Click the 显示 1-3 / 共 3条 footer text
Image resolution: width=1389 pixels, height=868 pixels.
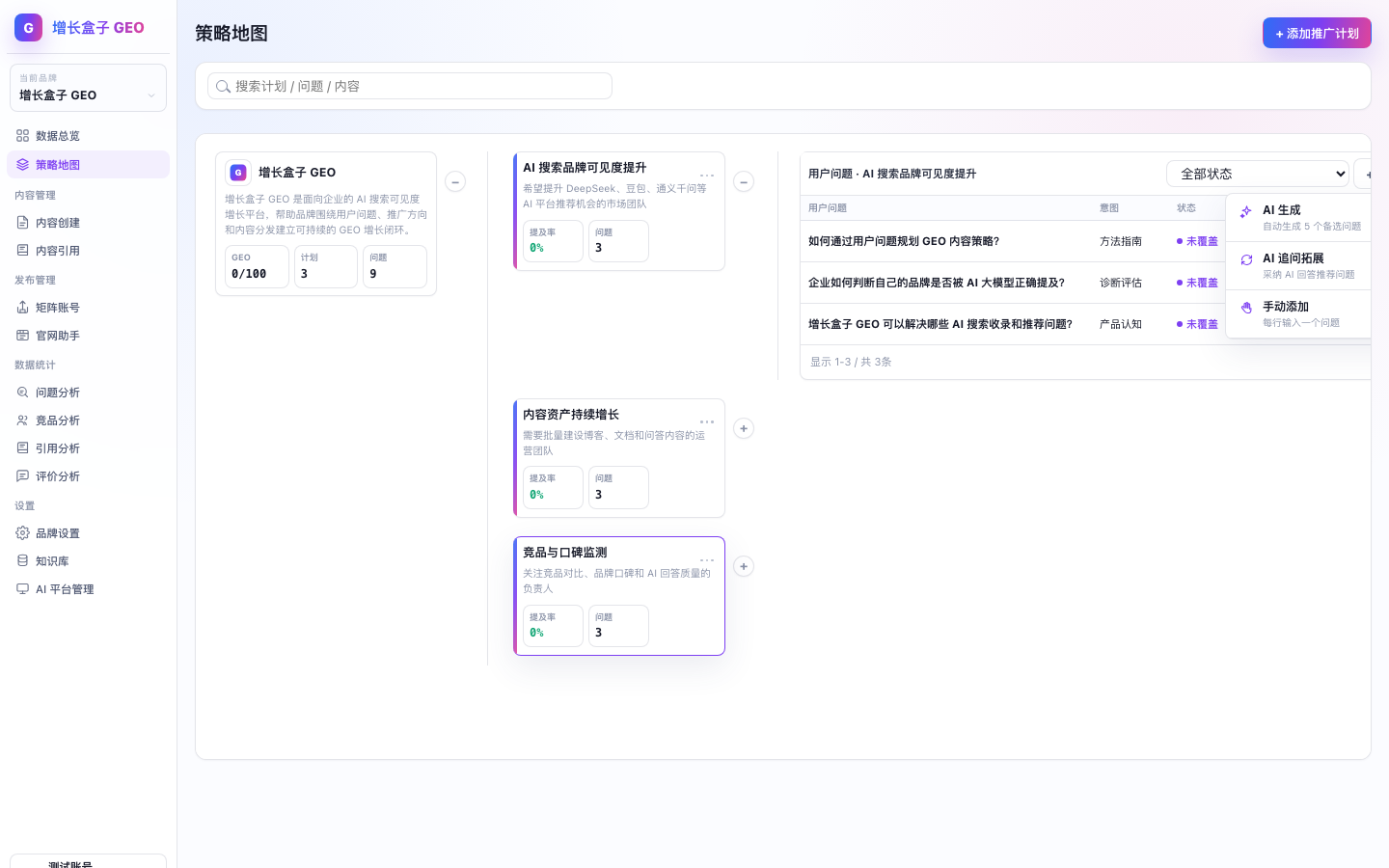click(x=851, y=362)
